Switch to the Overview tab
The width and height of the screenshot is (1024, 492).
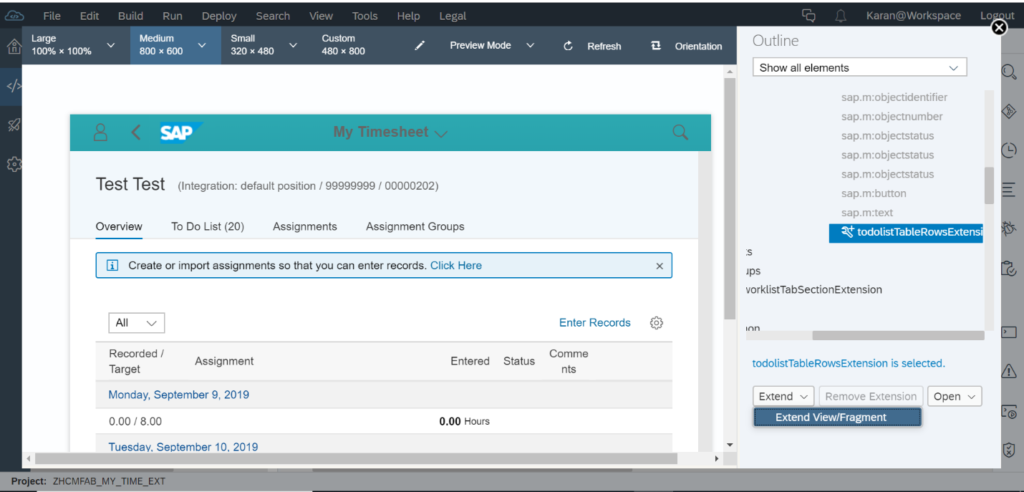119,227
